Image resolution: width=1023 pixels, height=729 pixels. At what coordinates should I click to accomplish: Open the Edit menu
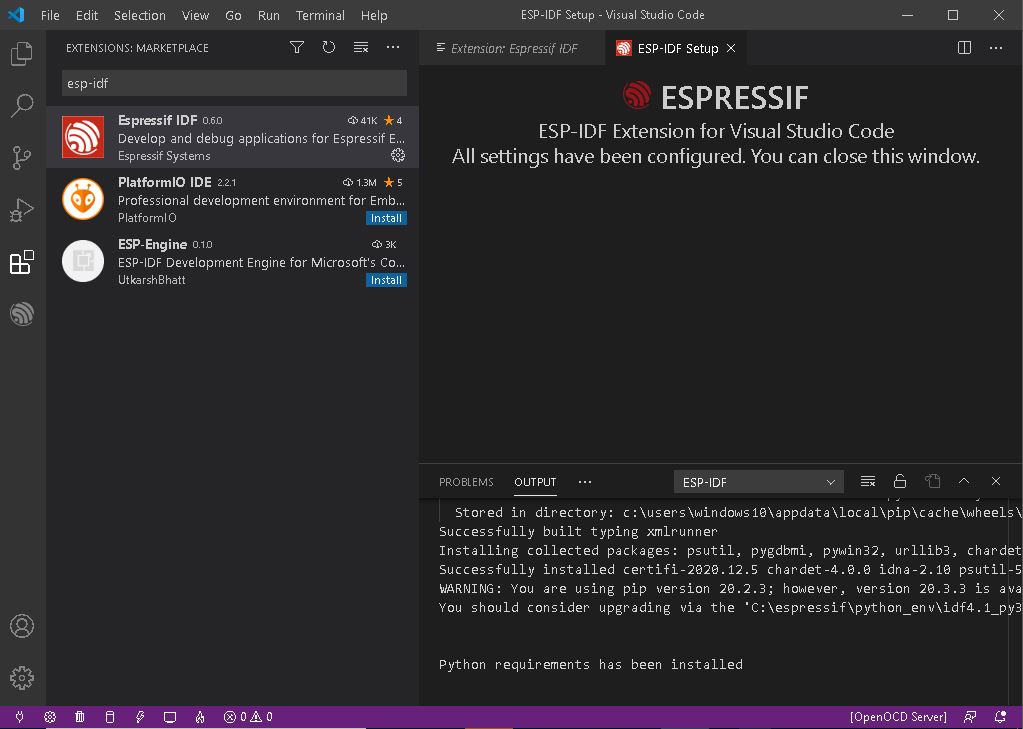pyautogui.click(x=87, y=15)
